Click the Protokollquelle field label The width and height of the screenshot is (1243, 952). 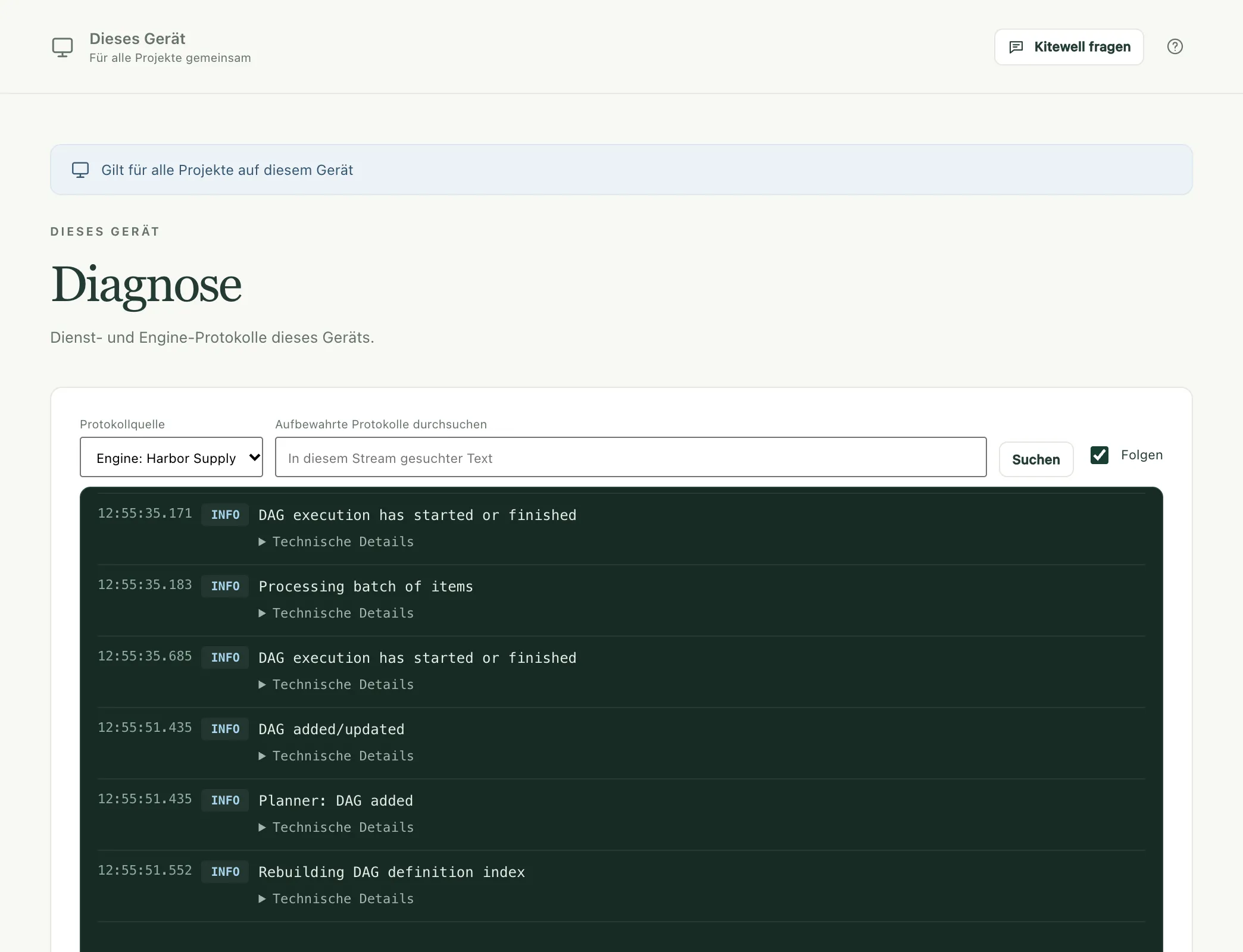pos(122,424)
